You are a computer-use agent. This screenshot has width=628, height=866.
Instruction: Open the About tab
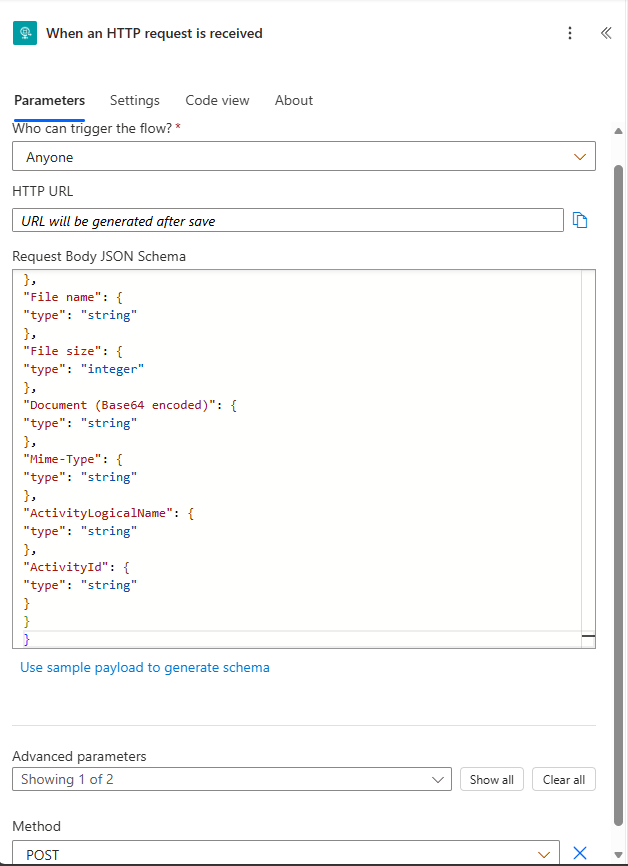click(294, 100)
